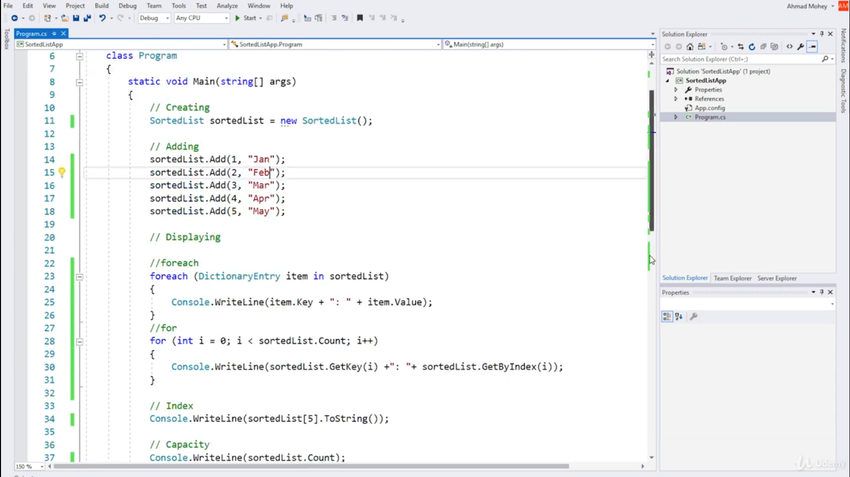This screenshot has height=477, width=850.
Task: Save the current file with Save icon
Action: [x=76, y=18]
